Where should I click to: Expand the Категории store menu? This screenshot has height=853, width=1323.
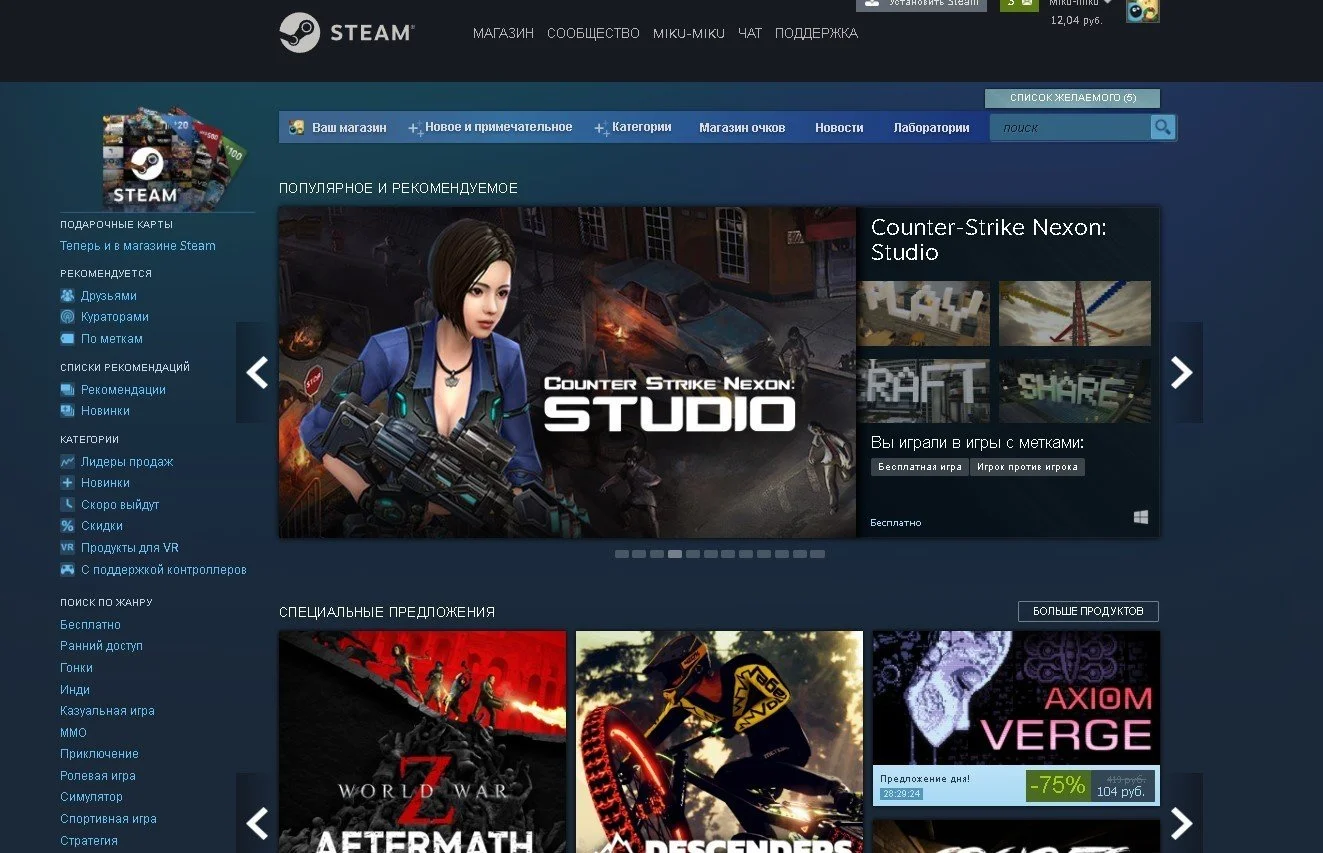point(633,127)
